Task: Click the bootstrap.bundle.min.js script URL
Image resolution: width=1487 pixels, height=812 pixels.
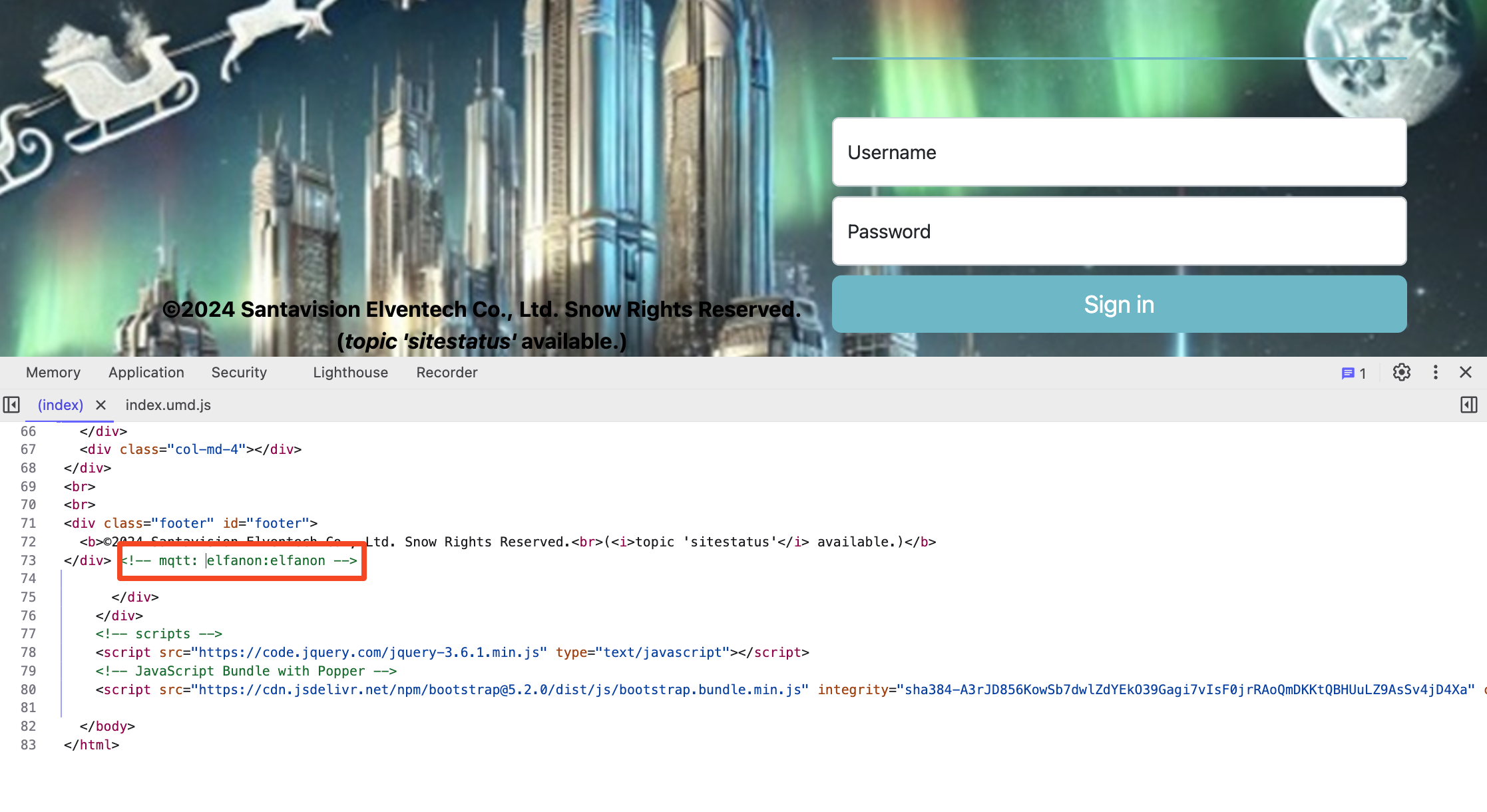Action: coord(500,690)
